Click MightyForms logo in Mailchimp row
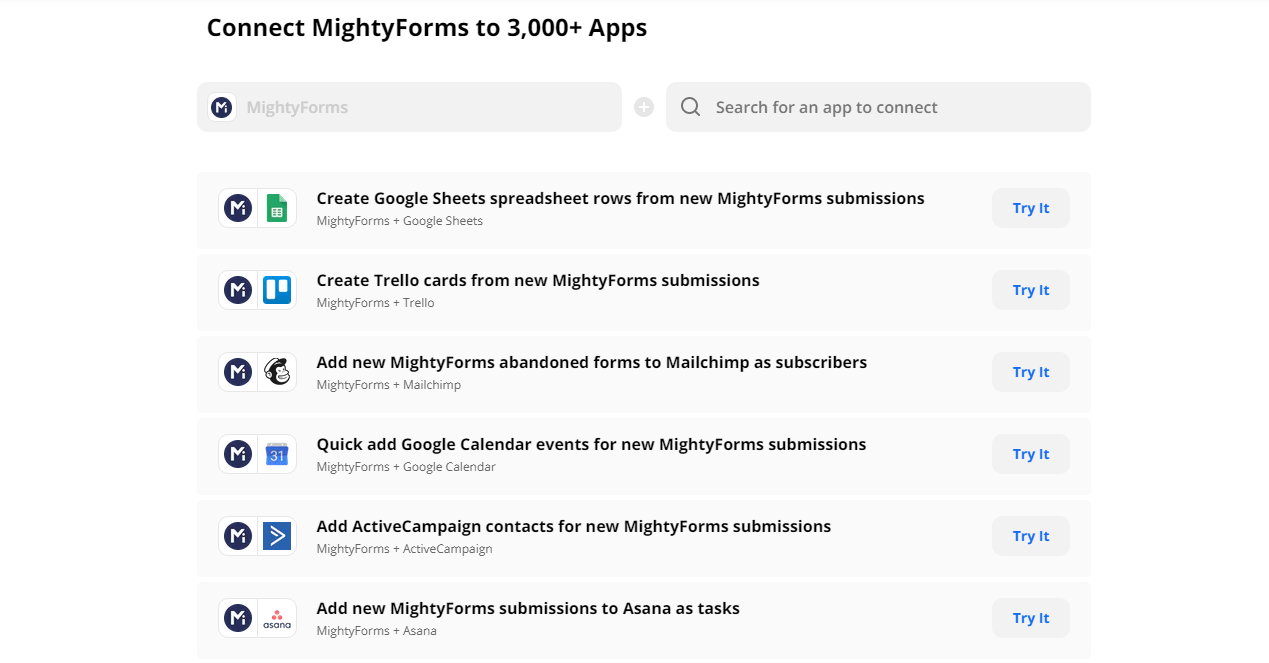This screenshot has width=1269, height=663. click(238, 372)
